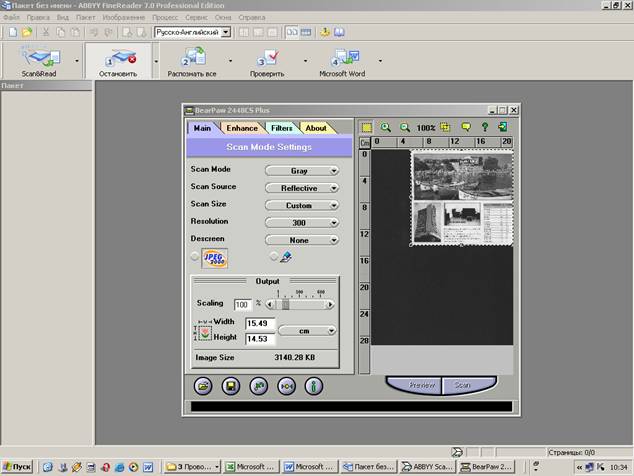The height and width of the screenshot is (476, 634).
Task: Click the scanned preview image thumbnail
Action: (x=462, y=197)
